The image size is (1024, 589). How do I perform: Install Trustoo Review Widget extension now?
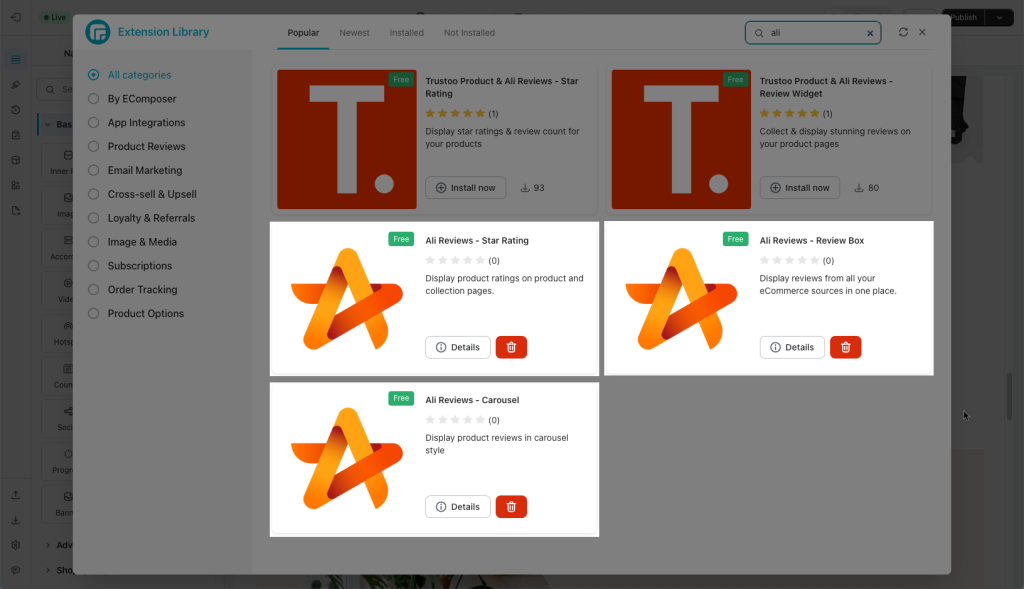coord(800,188)
